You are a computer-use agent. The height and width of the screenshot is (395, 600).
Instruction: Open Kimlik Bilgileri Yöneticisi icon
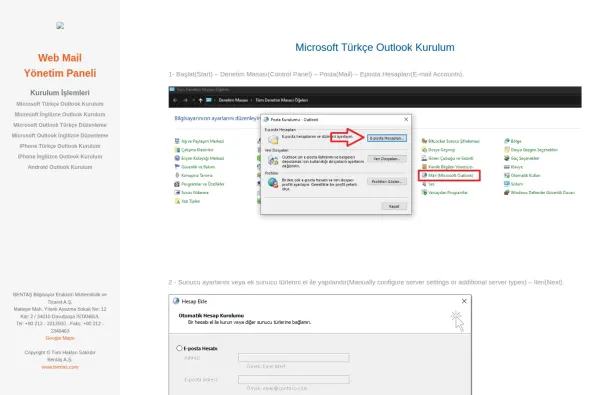coord(424,167)
